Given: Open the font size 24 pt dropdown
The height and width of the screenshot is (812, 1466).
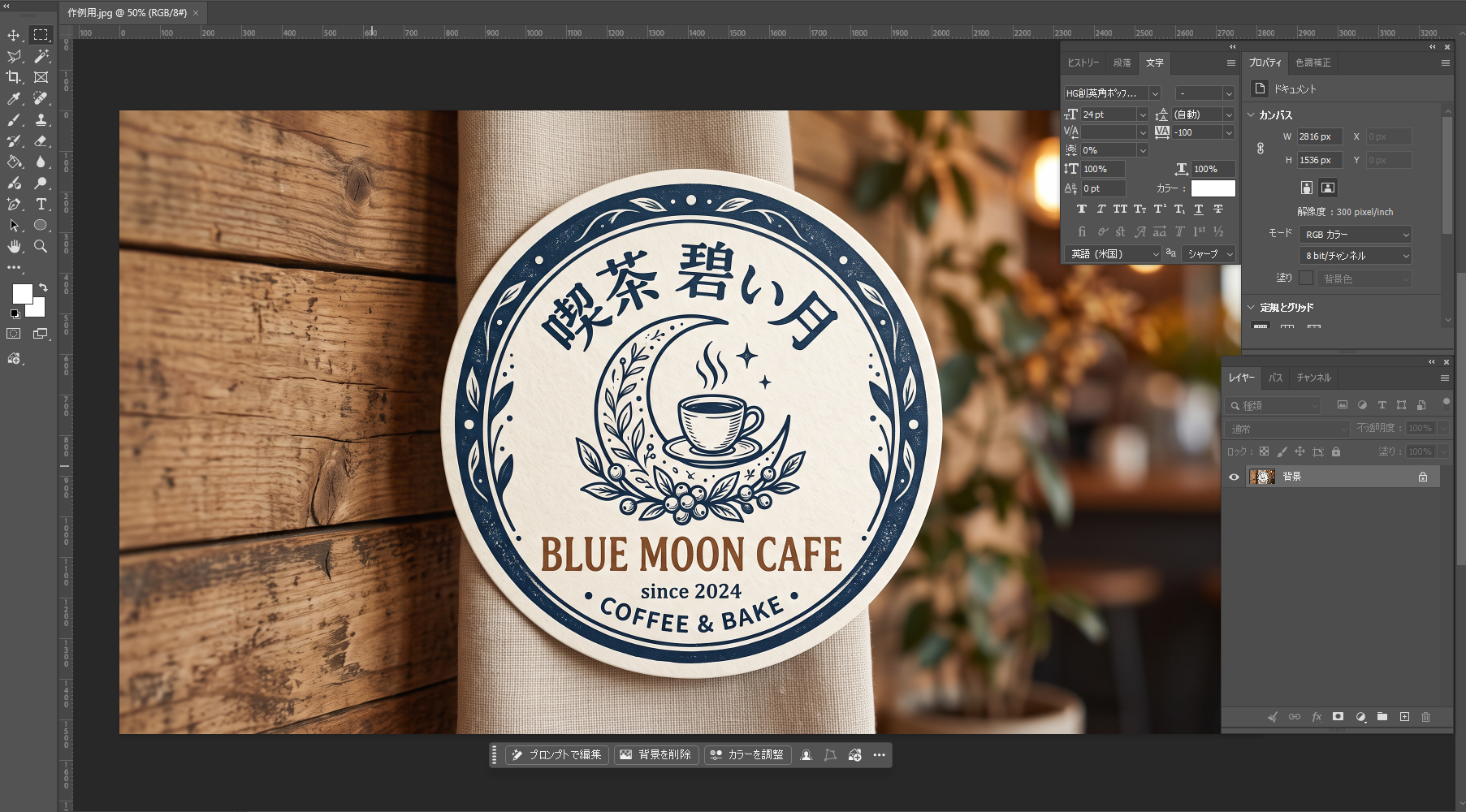Looking at the screenshot, I should click(1143, 114).
